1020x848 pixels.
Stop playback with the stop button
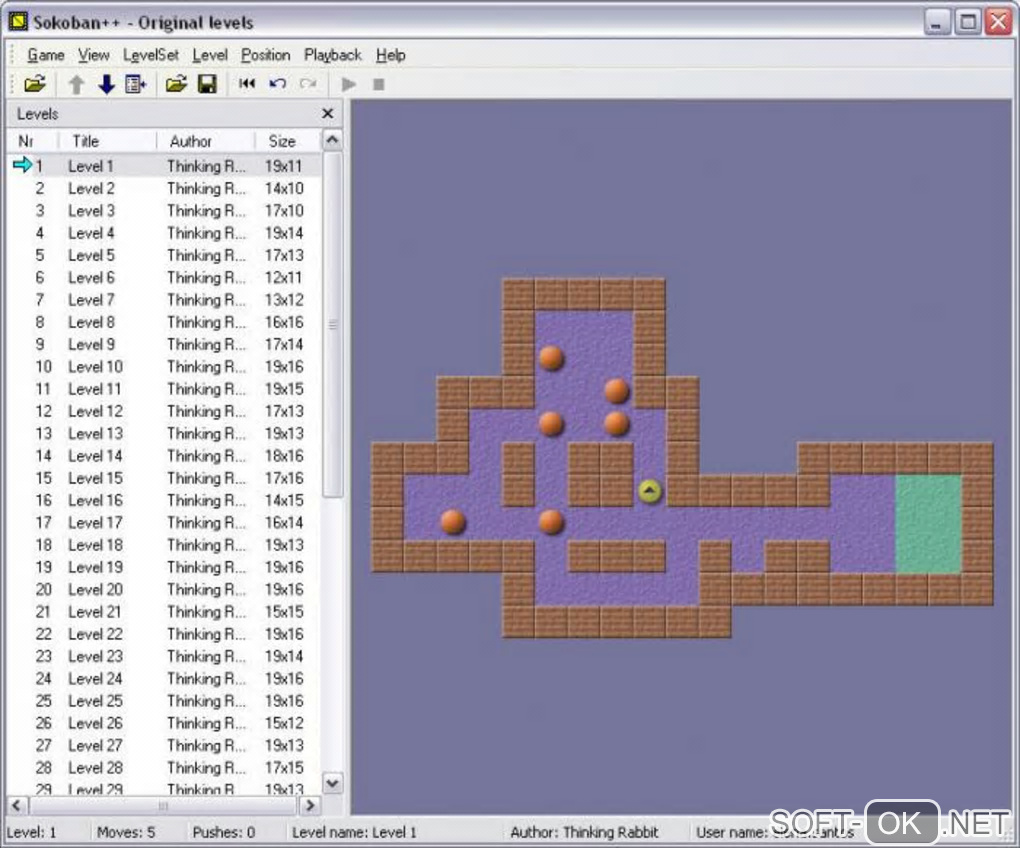pos(379,84)
